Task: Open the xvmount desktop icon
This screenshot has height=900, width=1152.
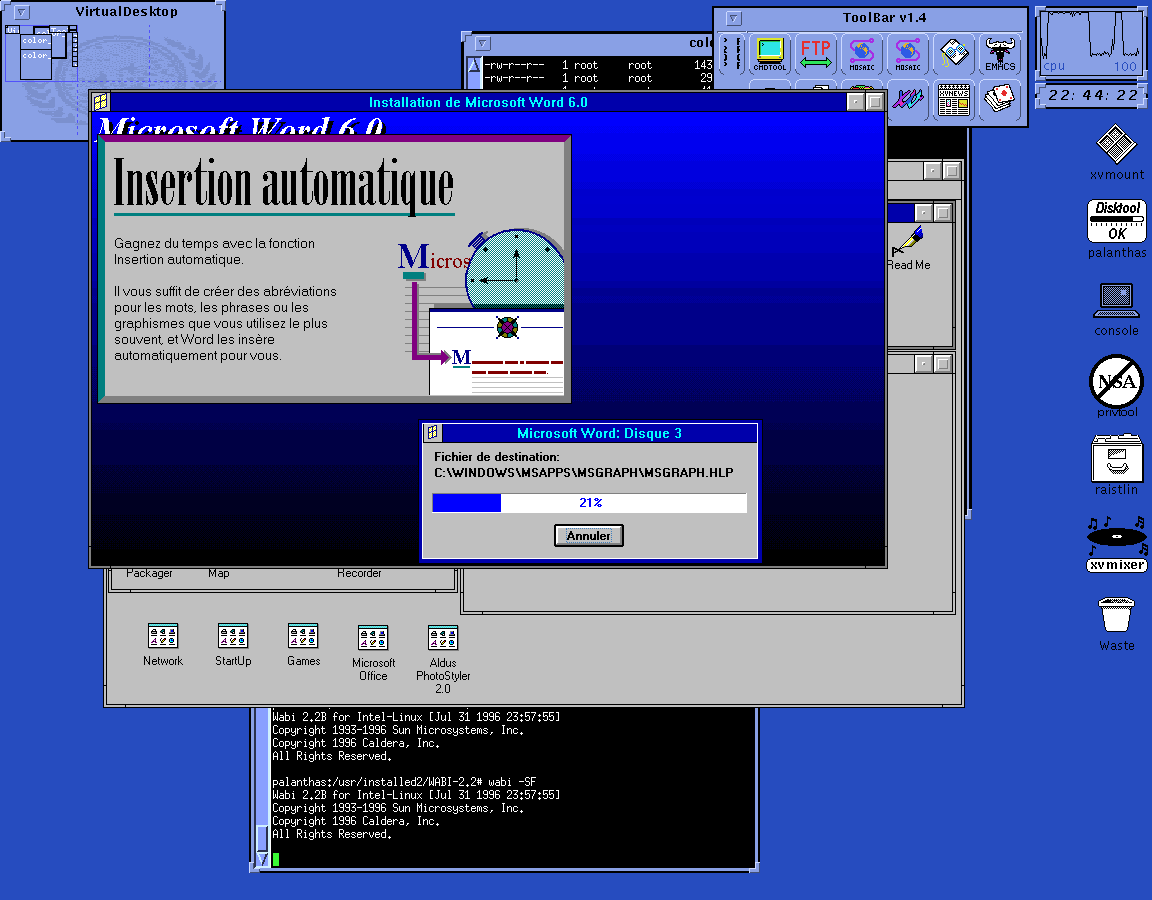Action: point(1116,152)
